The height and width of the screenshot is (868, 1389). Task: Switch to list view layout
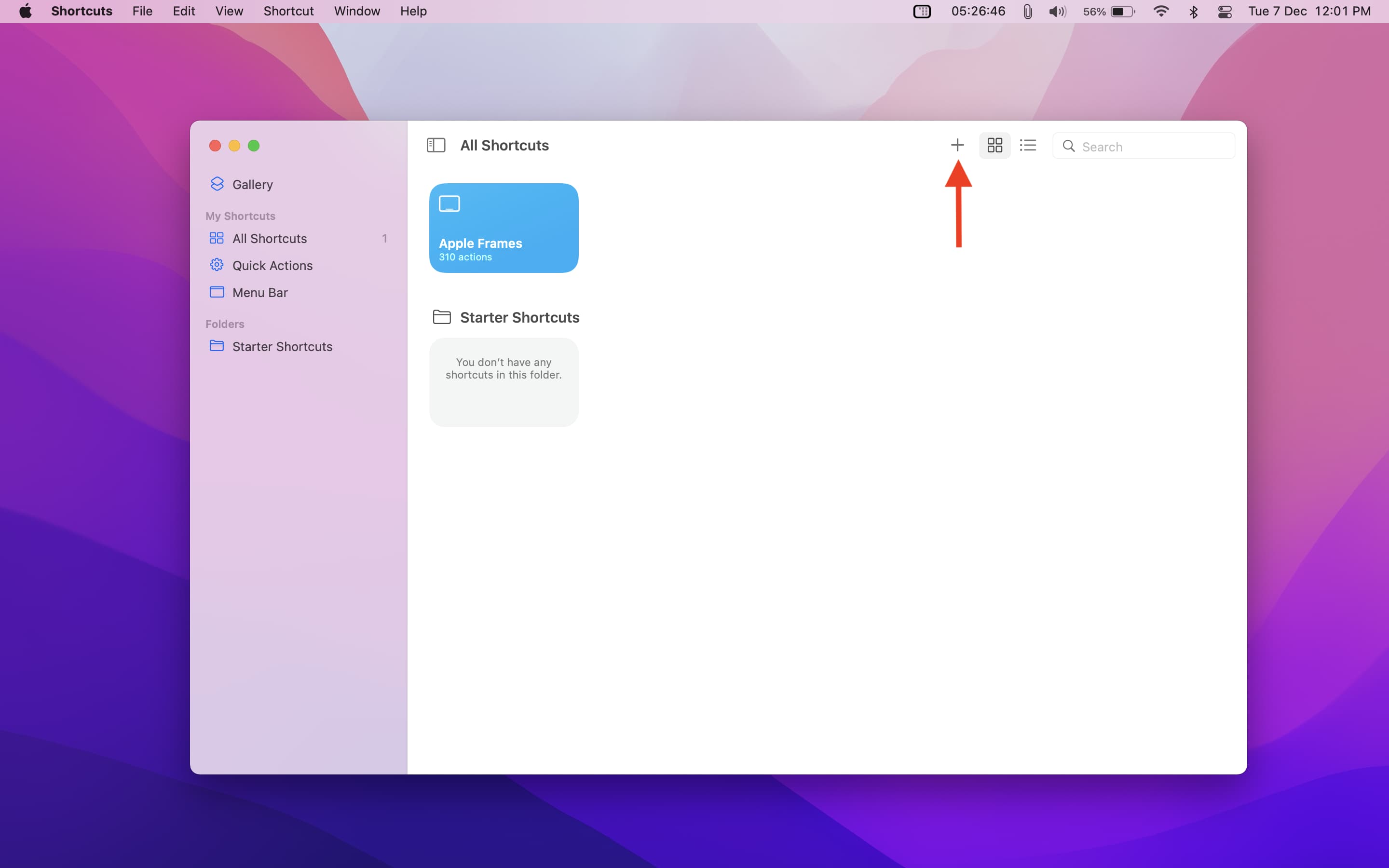1028,145
